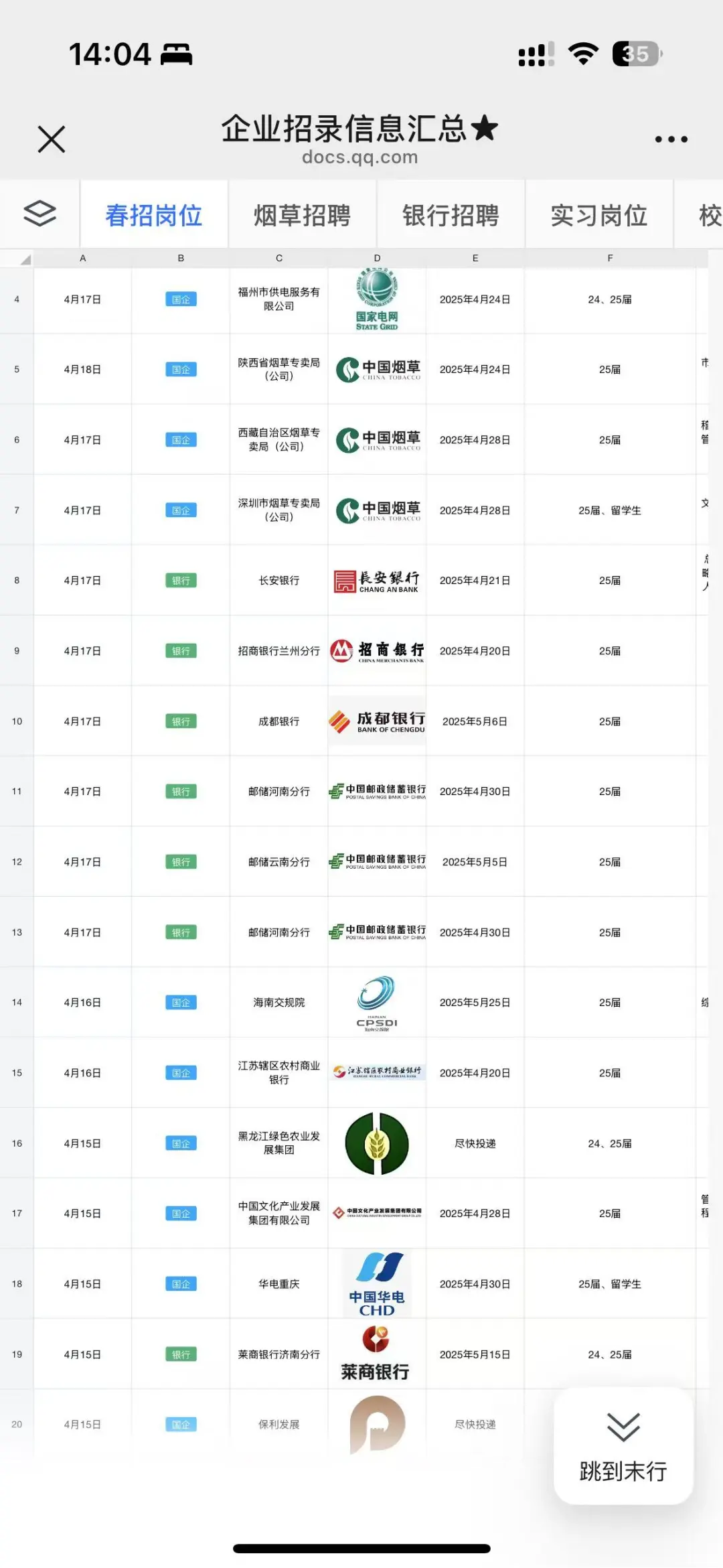
Task: Select column A header
Action: tap(83, 259)
